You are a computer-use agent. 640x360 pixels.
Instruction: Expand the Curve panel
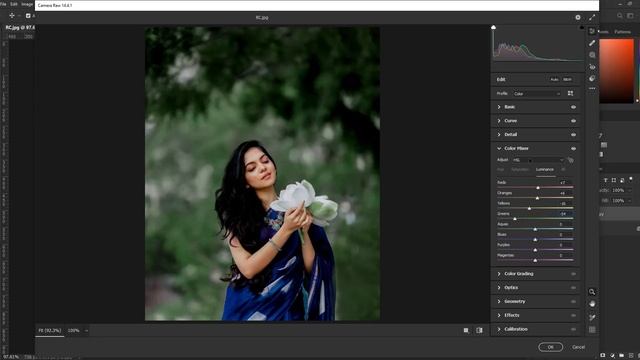pyautogui.click(x=499, y=121)
